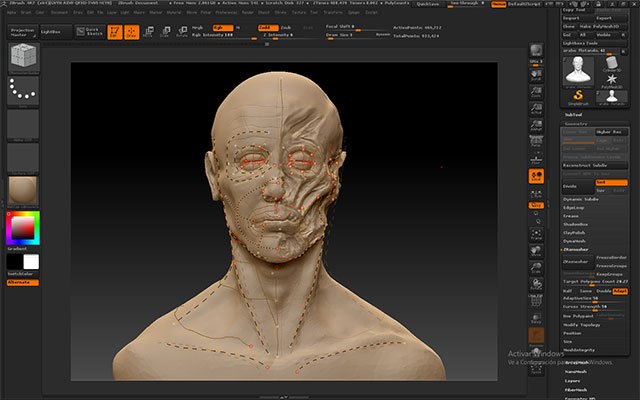Open the material sphere picker

pos(23,191)
